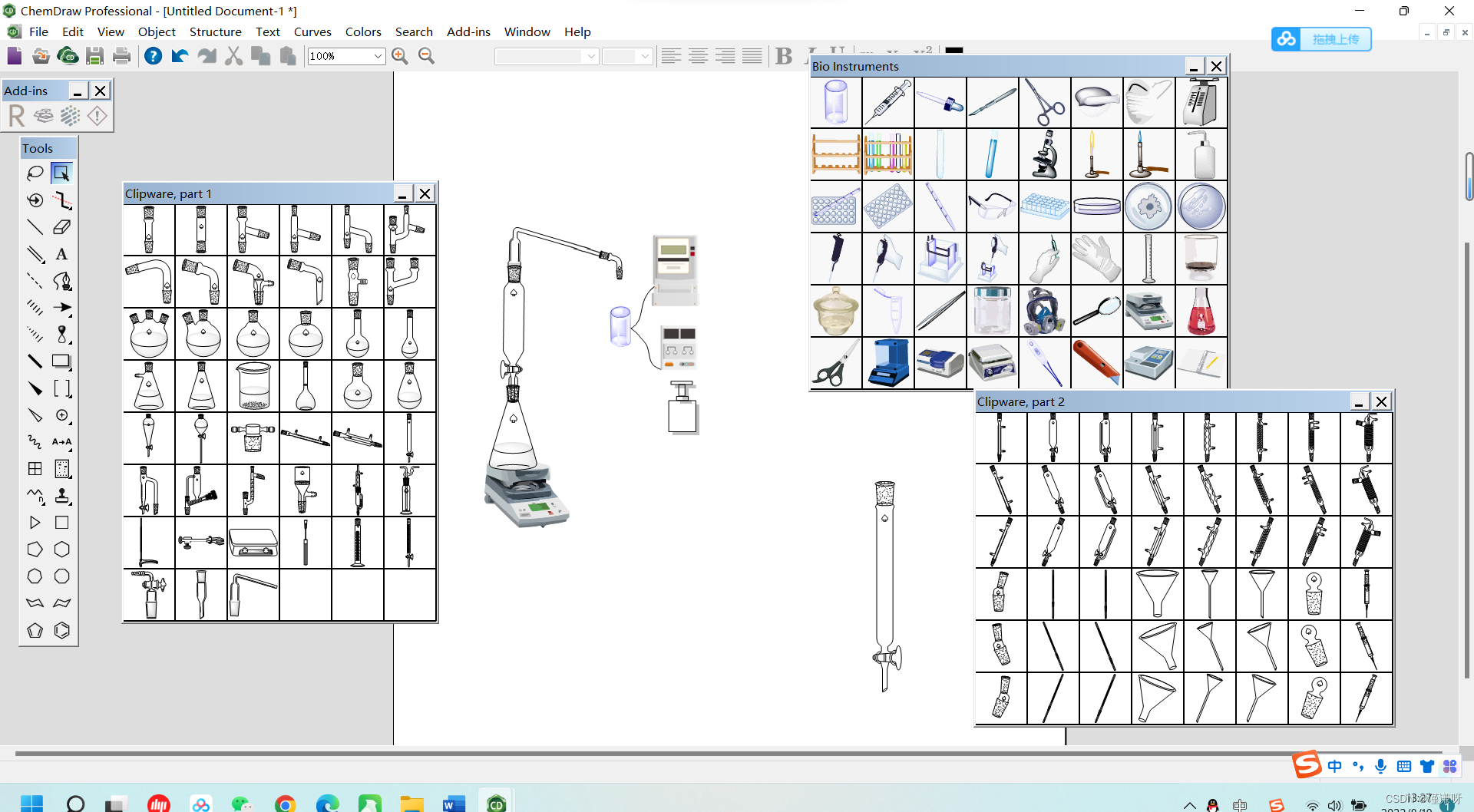Click the Print toolbar icon
1474x812 pixels.
point(122,56)
